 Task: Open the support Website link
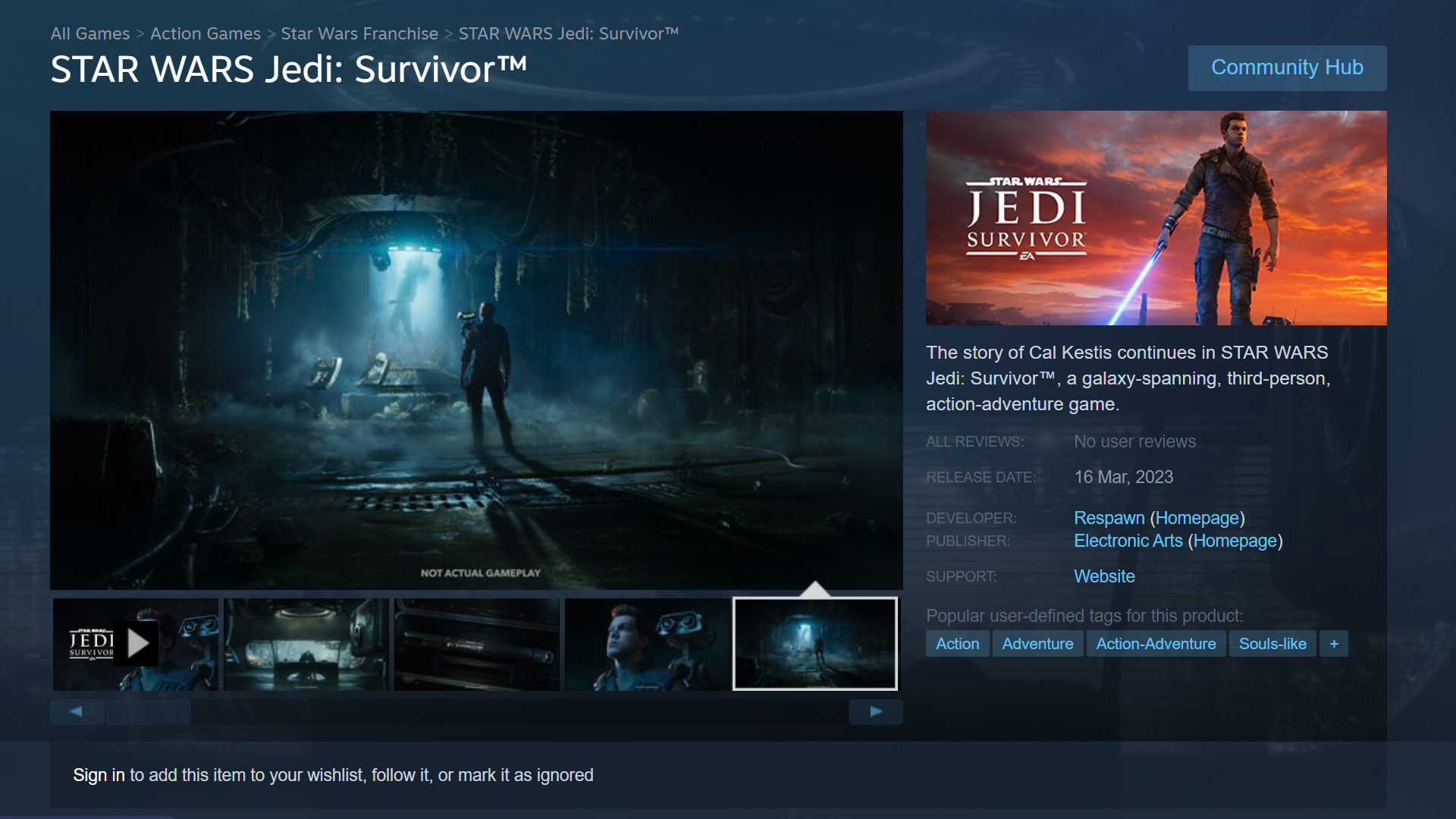pos(1104,576)
